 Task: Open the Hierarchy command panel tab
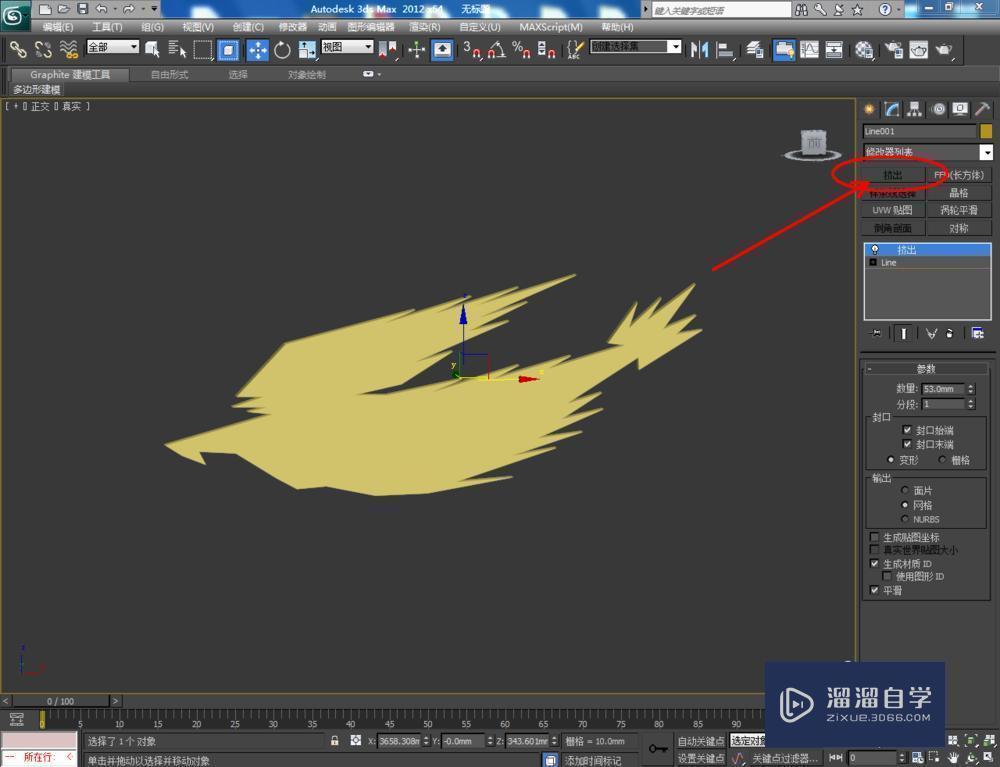[914, 110]
